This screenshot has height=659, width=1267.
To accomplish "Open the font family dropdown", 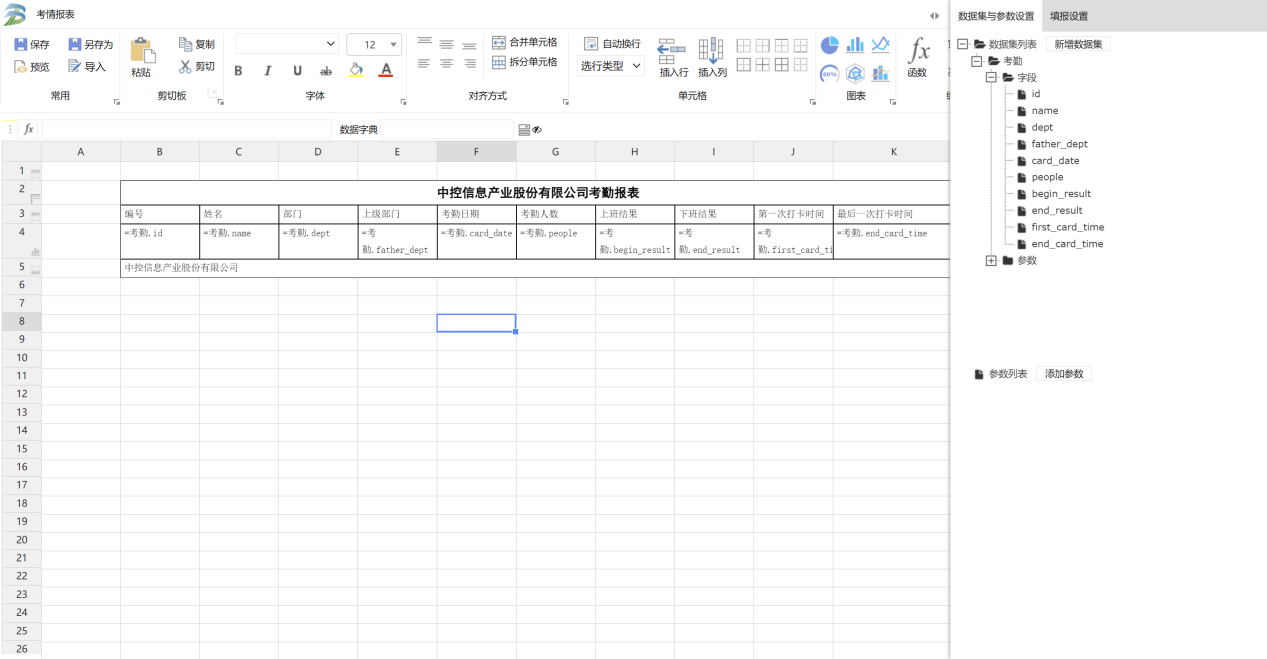I will pyautogui.click(x=287, y=44).
